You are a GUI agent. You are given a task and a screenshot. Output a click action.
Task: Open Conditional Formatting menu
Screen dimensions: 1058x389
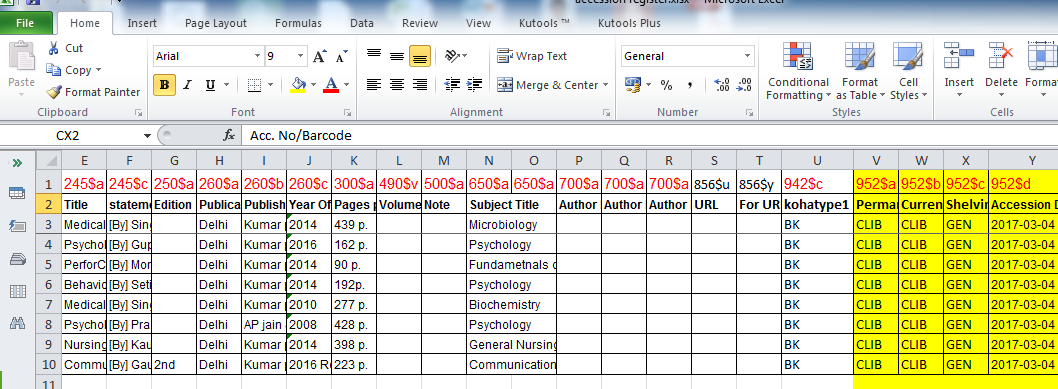[798, 71]
